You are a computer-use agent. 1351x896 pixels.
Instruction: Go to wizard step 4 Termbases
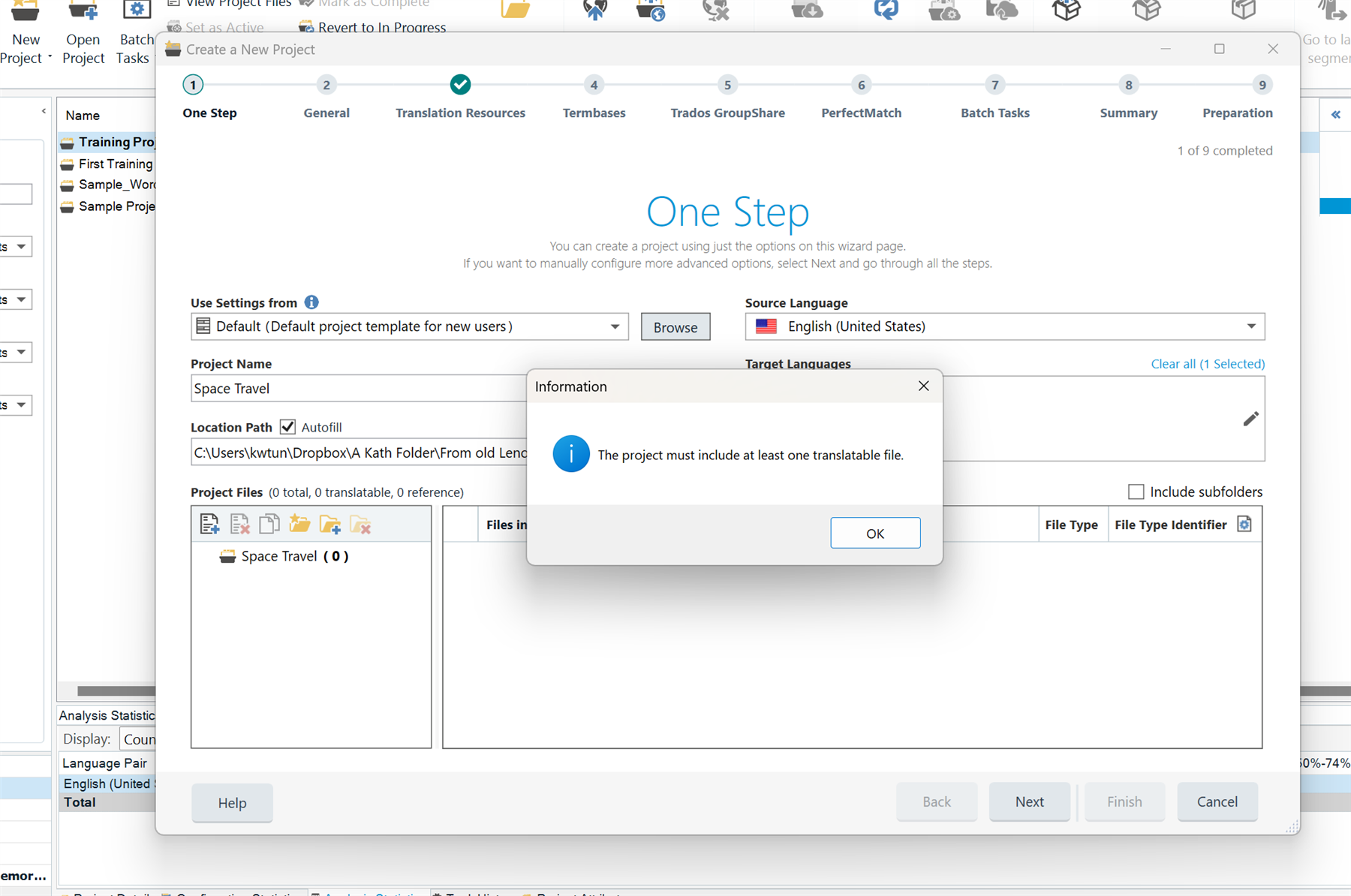coord(594,85)
